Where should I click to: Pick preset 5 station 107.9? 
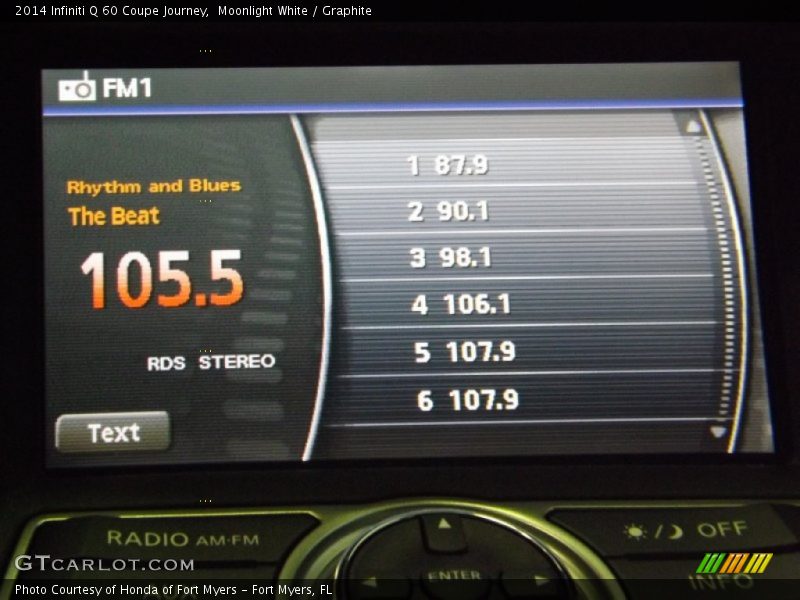coord(528,352)
